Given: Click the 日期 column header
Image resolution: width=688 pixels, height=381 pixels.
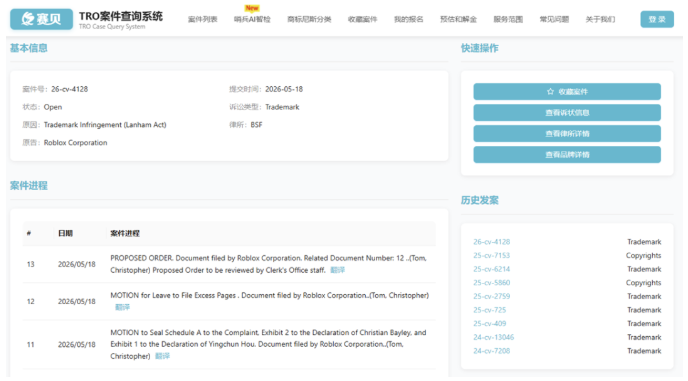Looking at the screenshot, I should 65,233.
